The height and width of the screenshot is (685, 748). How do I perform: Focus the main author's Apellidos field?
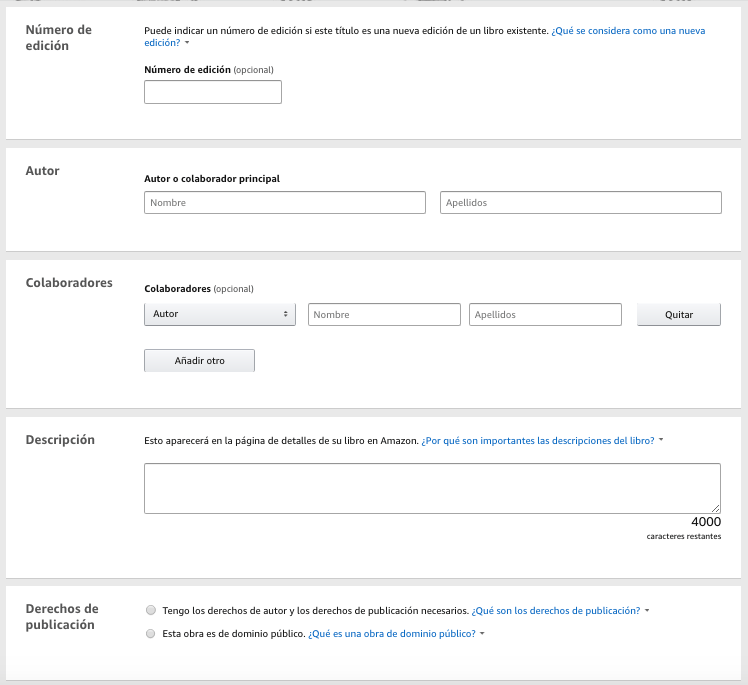(580, 203)
